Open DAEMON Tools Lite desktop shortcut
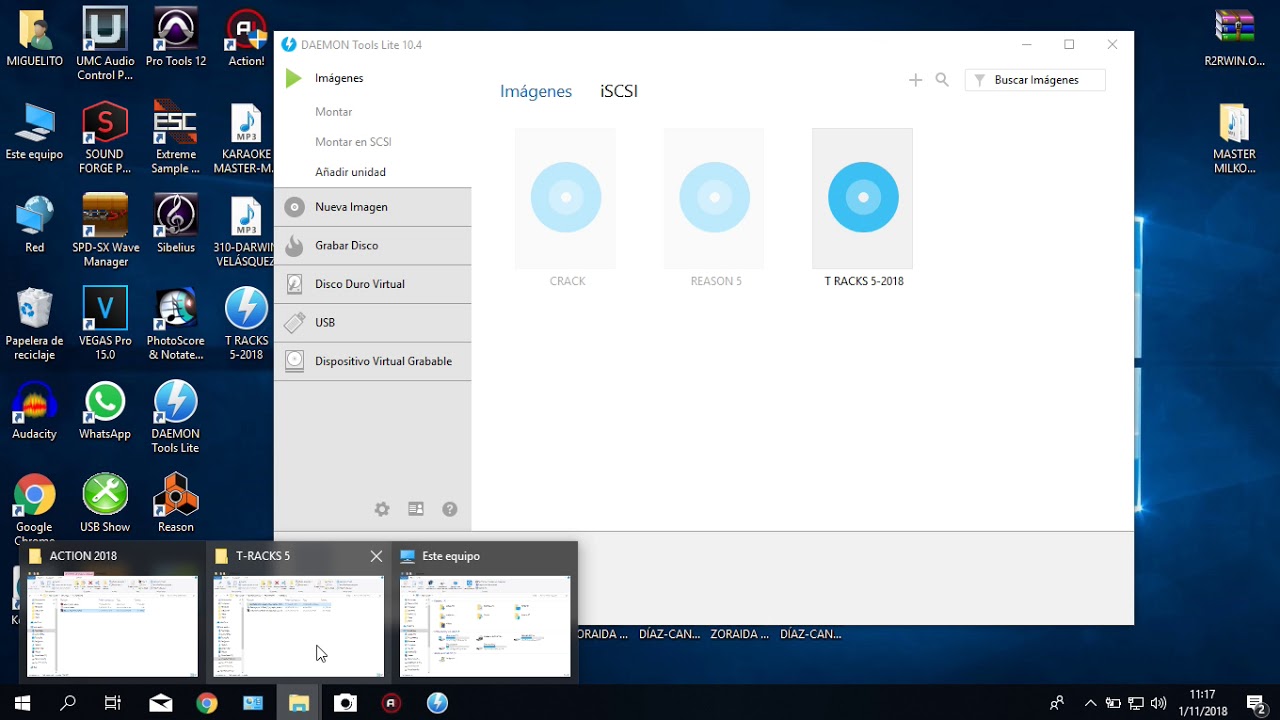The height and width of the screenshot is (720, 1280). [x=176, y=417]
